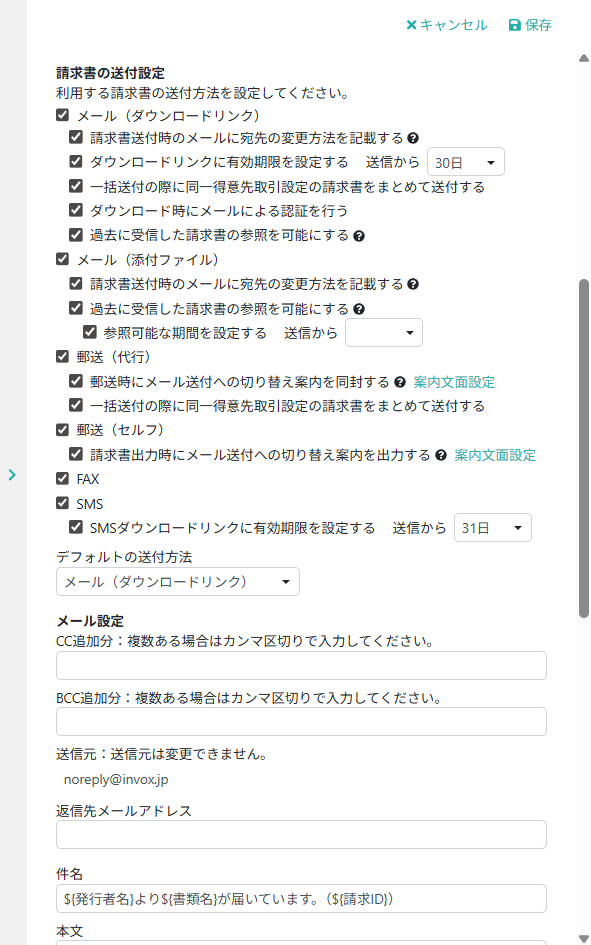The image size is (591, 945).
Task: Open the SMS 31日 expiration dropdown
Action: point(492,528)
